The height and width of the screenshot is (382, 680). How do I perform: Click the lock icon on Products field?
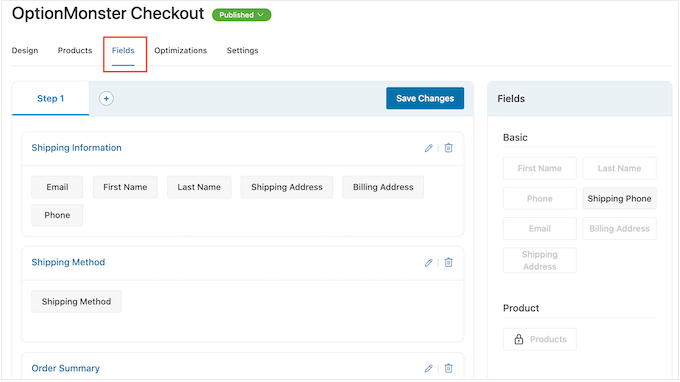coord(519,339)
